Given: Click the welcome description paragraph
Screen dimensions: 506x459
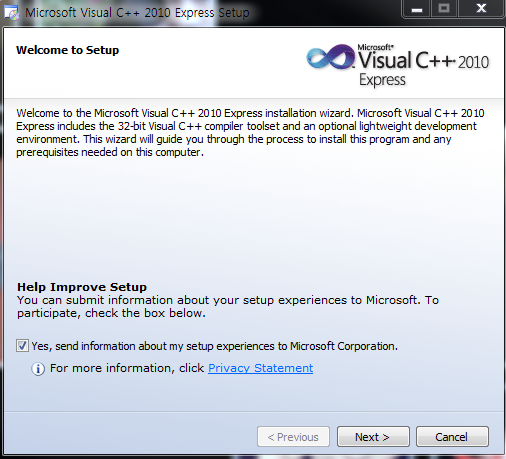Looking at the screenshot, I should 250,133.
